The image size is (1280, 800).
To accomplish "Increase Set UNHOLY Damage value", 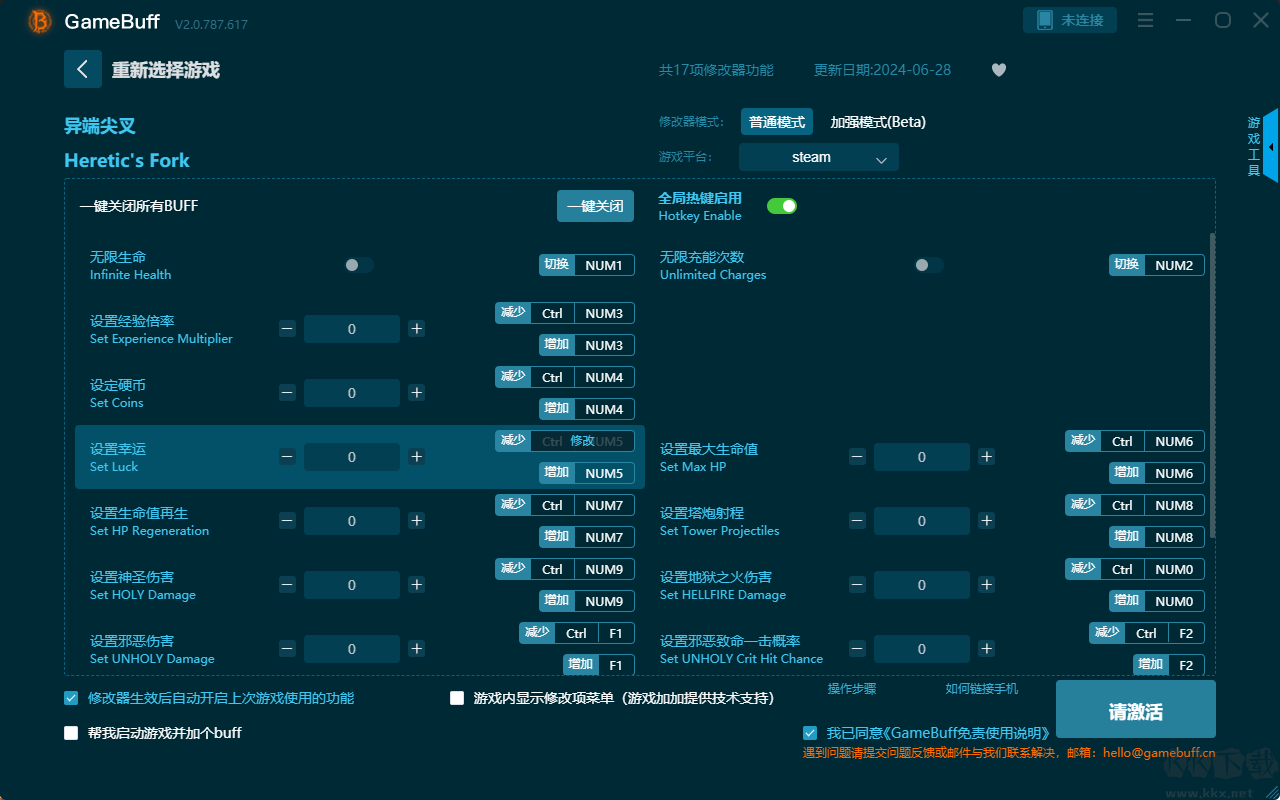I will click(x=417, y=649).
